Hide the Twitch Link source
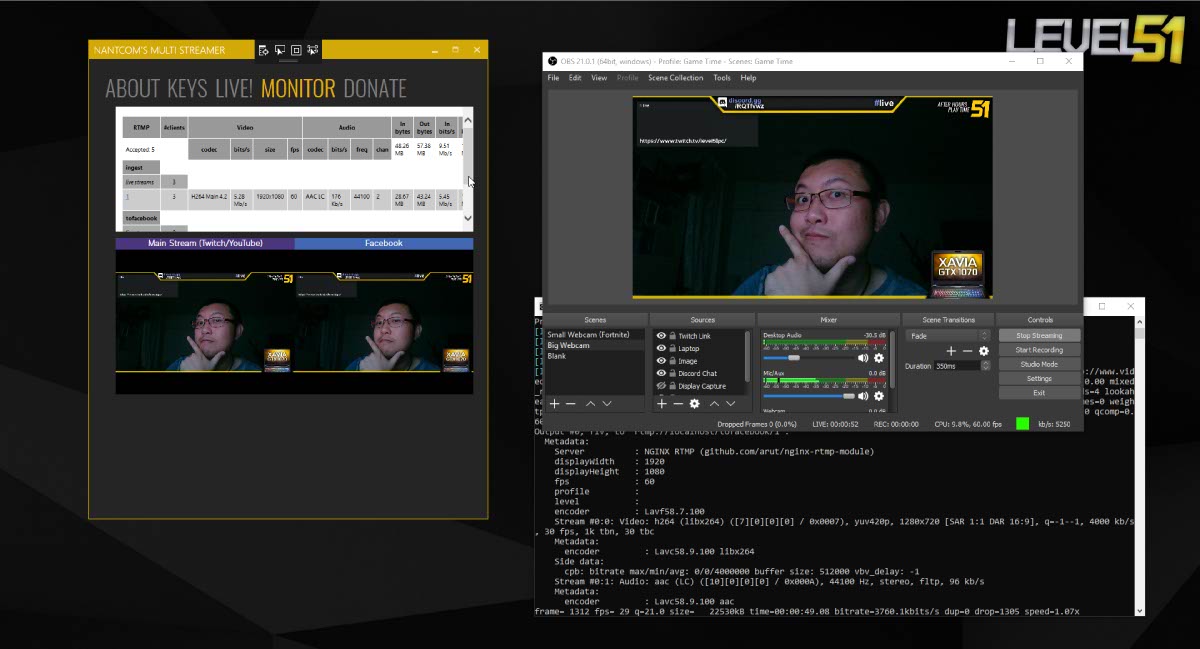 pos(661,336)
